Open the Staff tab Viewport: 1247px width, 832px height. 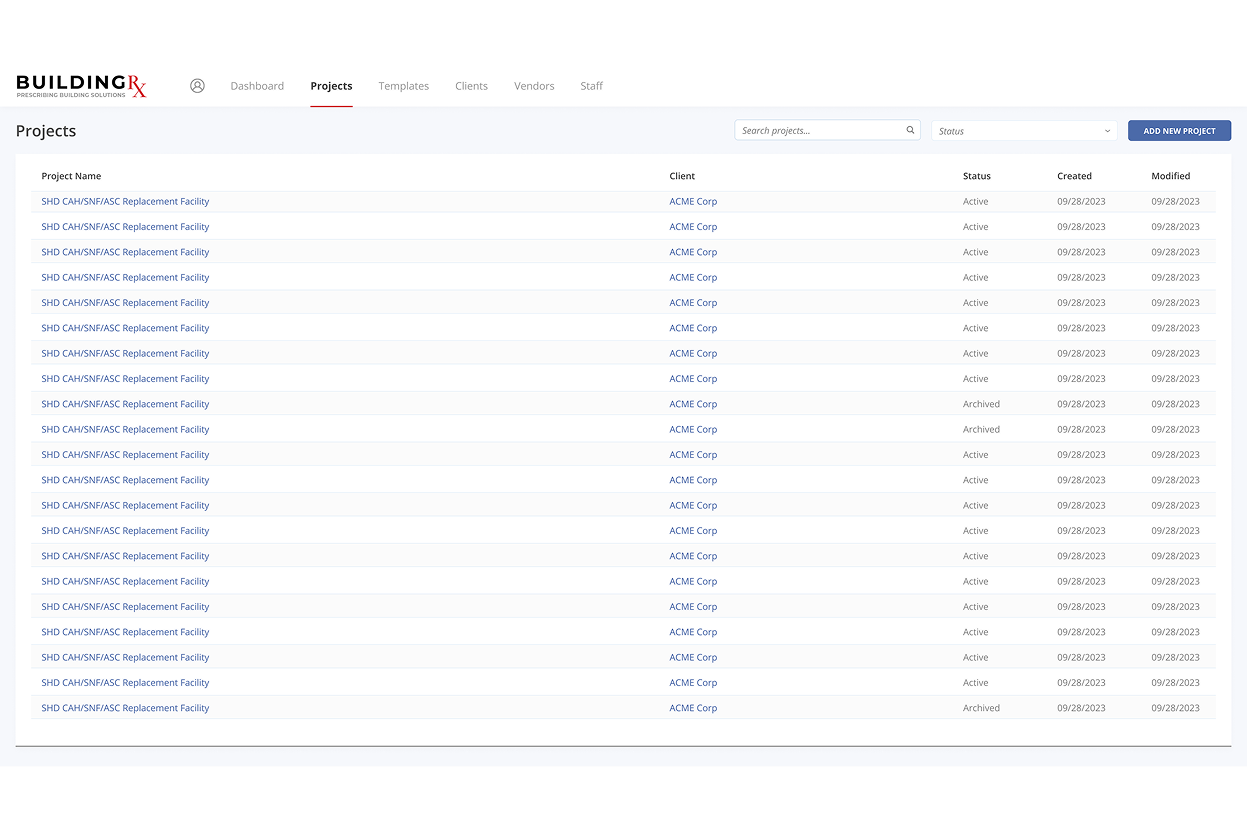tap(591, 86)
